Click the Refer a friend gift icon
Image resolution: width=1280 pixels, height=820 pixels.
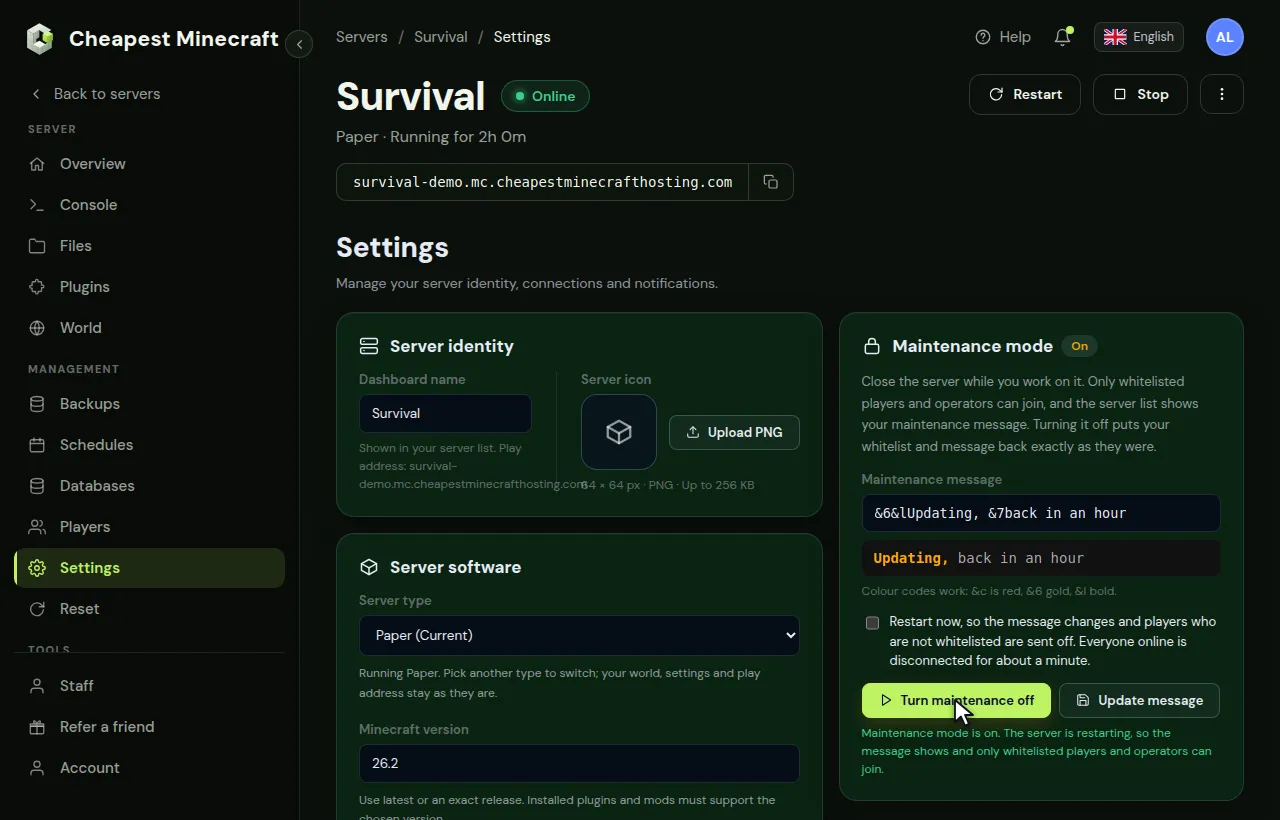click(x=37, y=727)
